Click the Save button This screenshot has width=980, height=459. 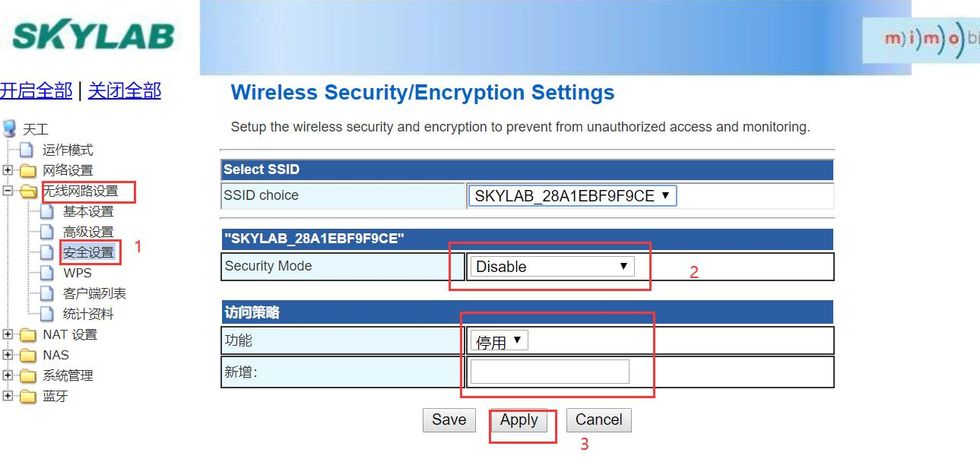pos(448,420)
